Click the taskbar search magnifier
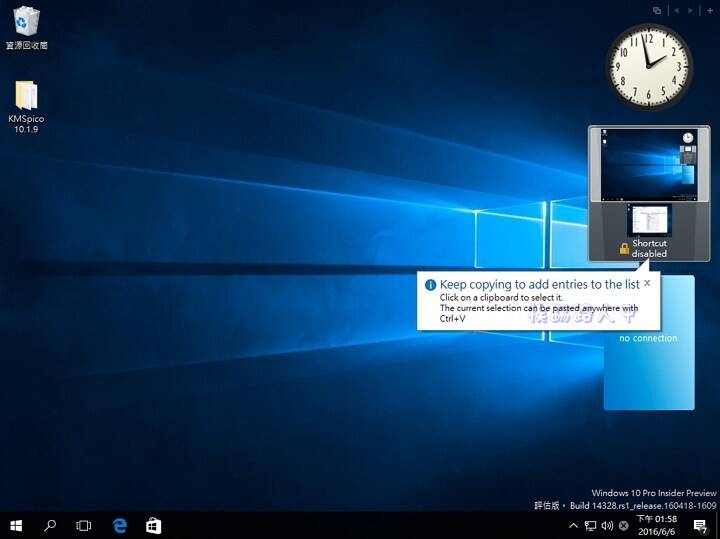The height and width of the screenshot is (539, 720). click(x=50, y=526)
